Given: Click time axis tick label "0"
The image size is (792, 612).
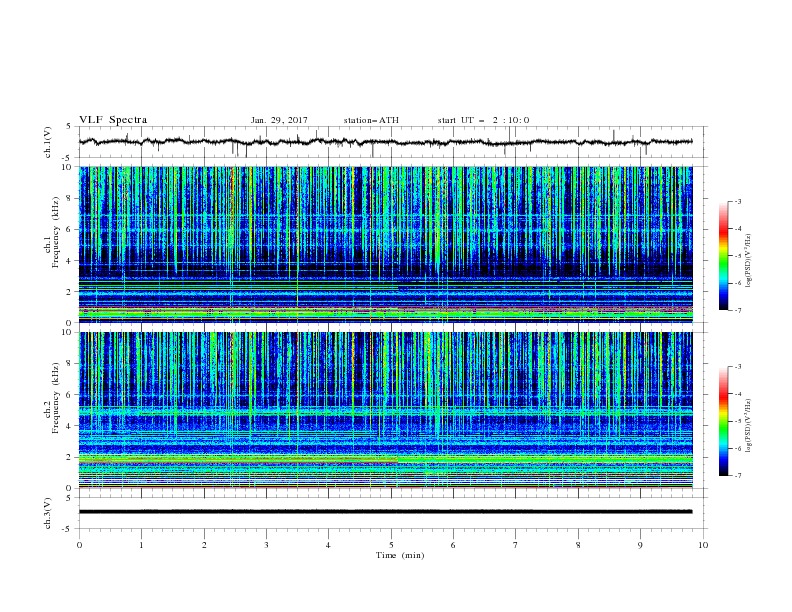Looking at the screenshot, I should (x=79, y=545).
